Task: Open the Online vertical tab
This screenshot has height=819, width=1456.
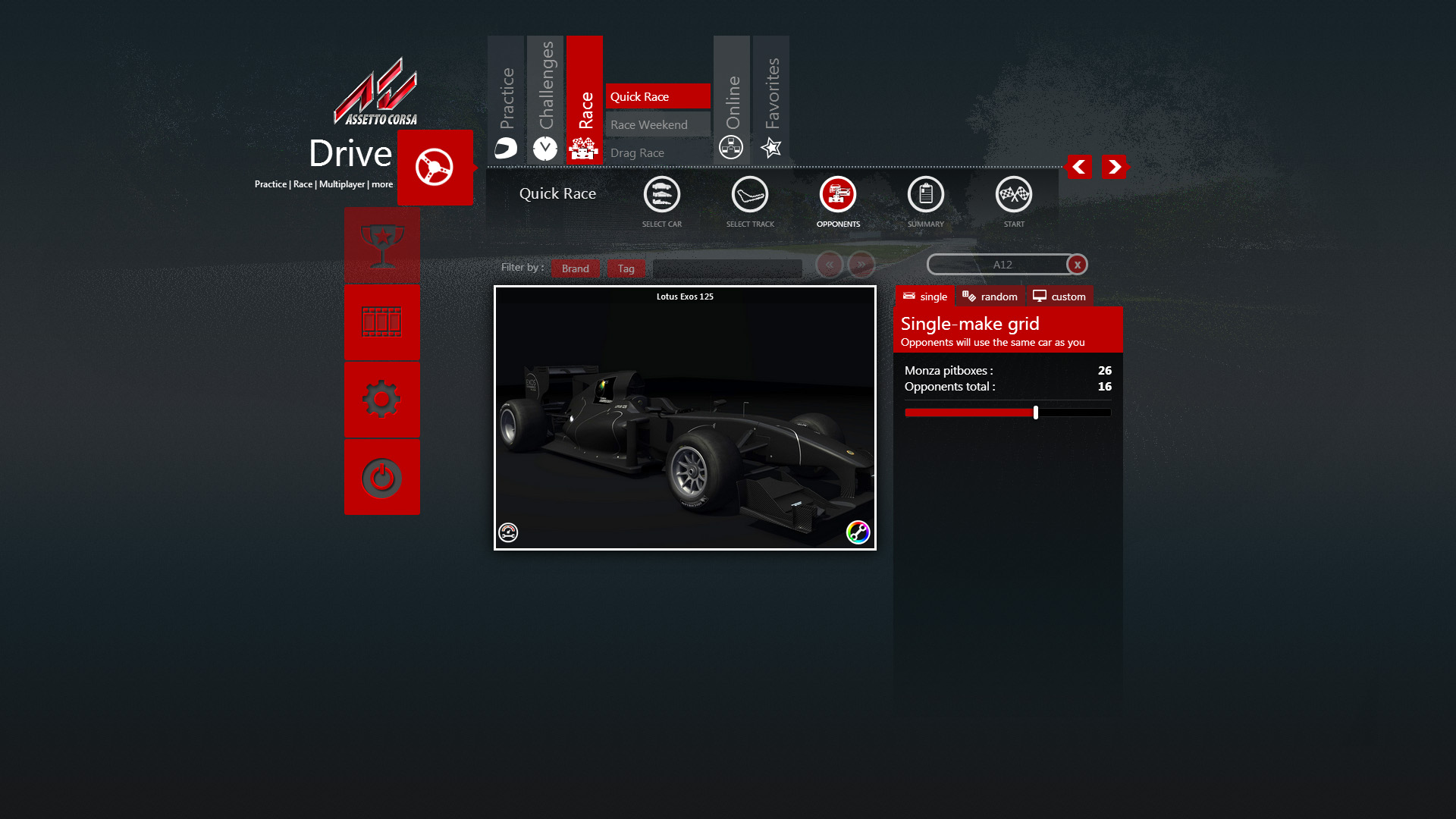Action: coord(732,99)
